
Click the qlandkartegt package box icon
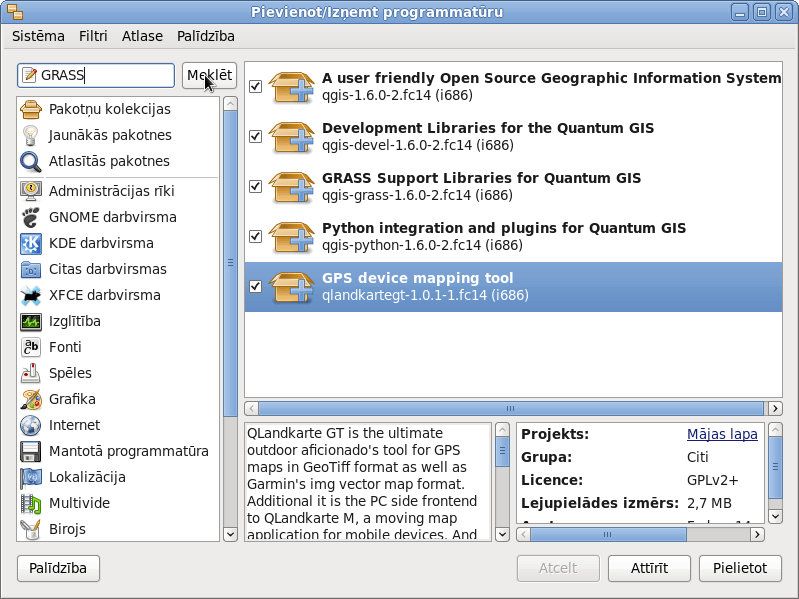pos(291,286)
